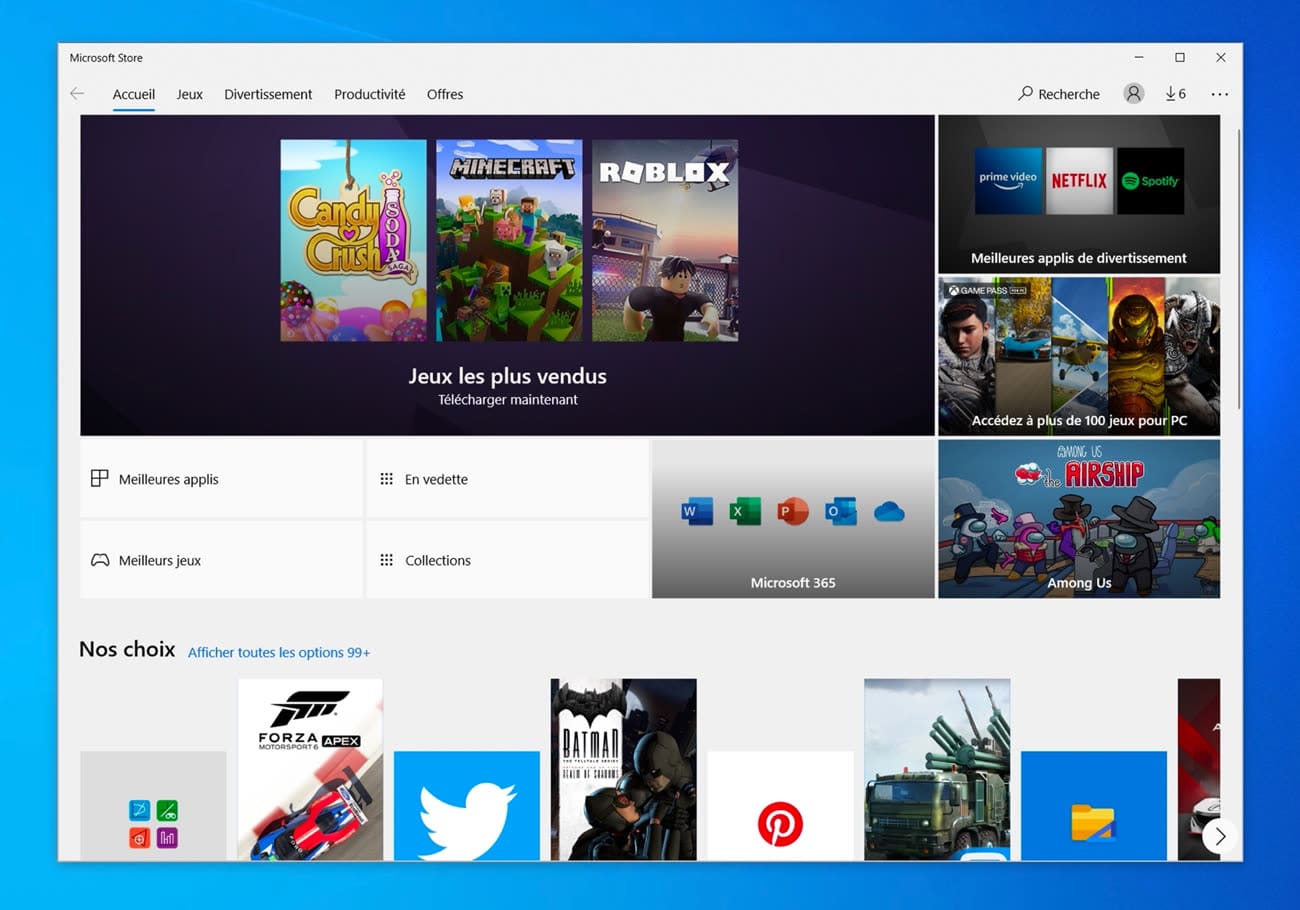1300x910 pixels.
Task: Click the Candy Crush Soda Saga cover
Action: pyautogui.click(x=353, y=240)
